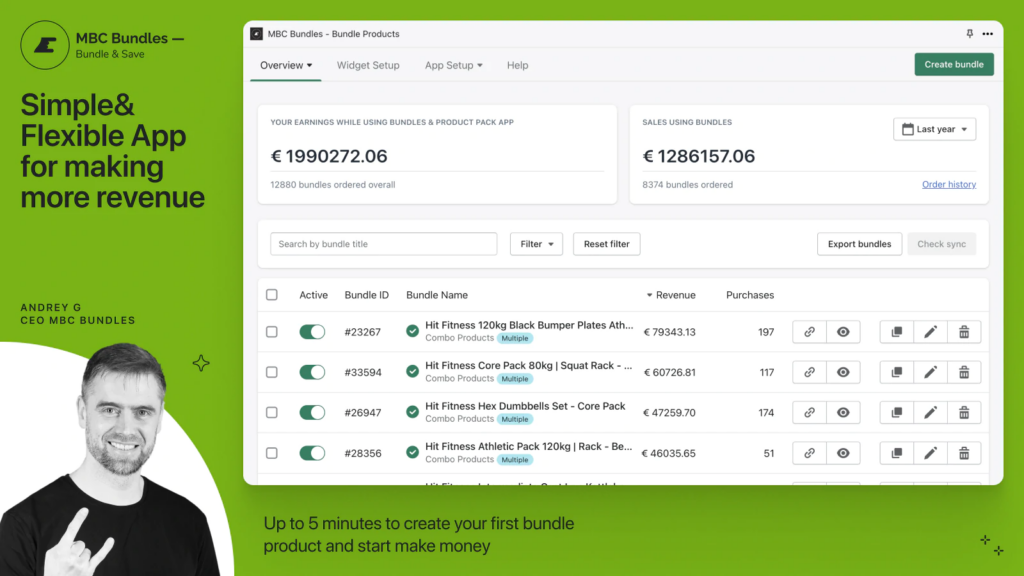Copy link for bundle #33594
1024x576 pixels.
[x=809, y=372]
